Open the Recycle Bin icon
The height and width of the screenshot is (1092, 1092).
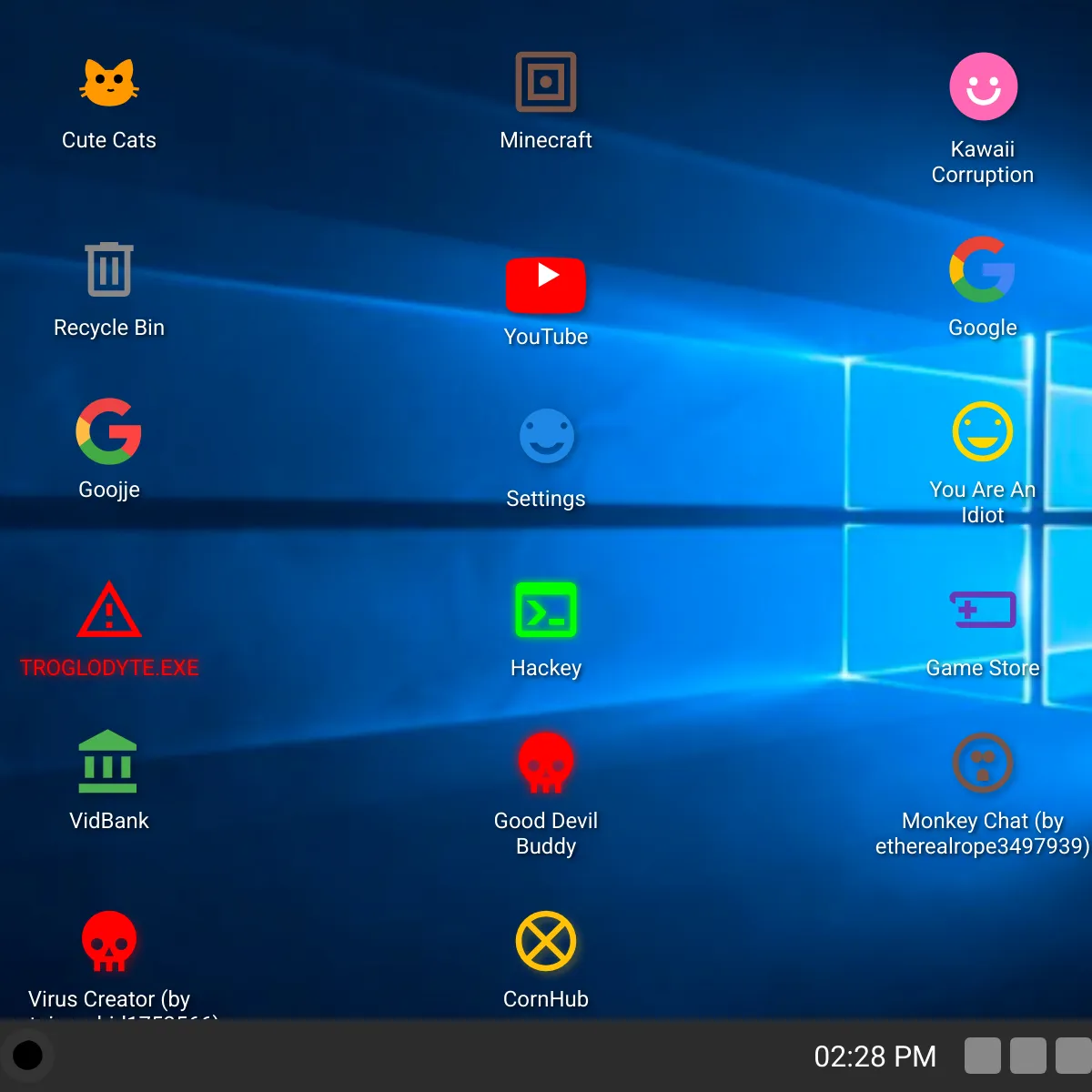(109, 269)
